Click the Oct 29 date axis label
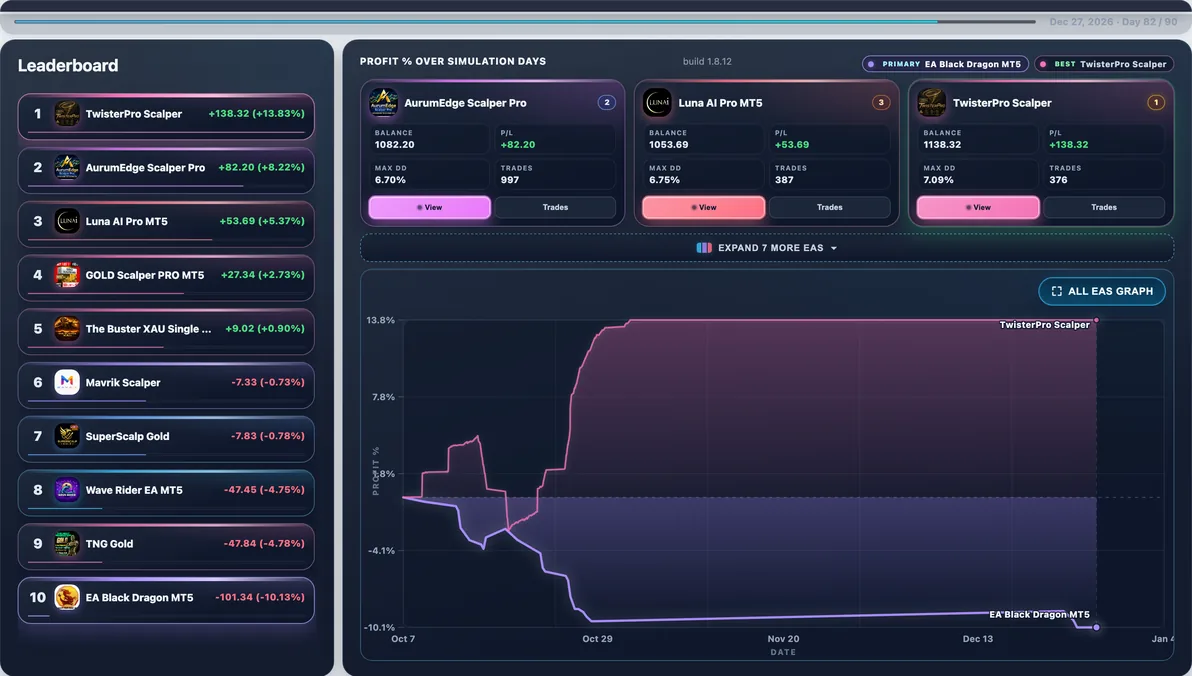Screen dimensions: 1192x676 click(x=598, y=639)
